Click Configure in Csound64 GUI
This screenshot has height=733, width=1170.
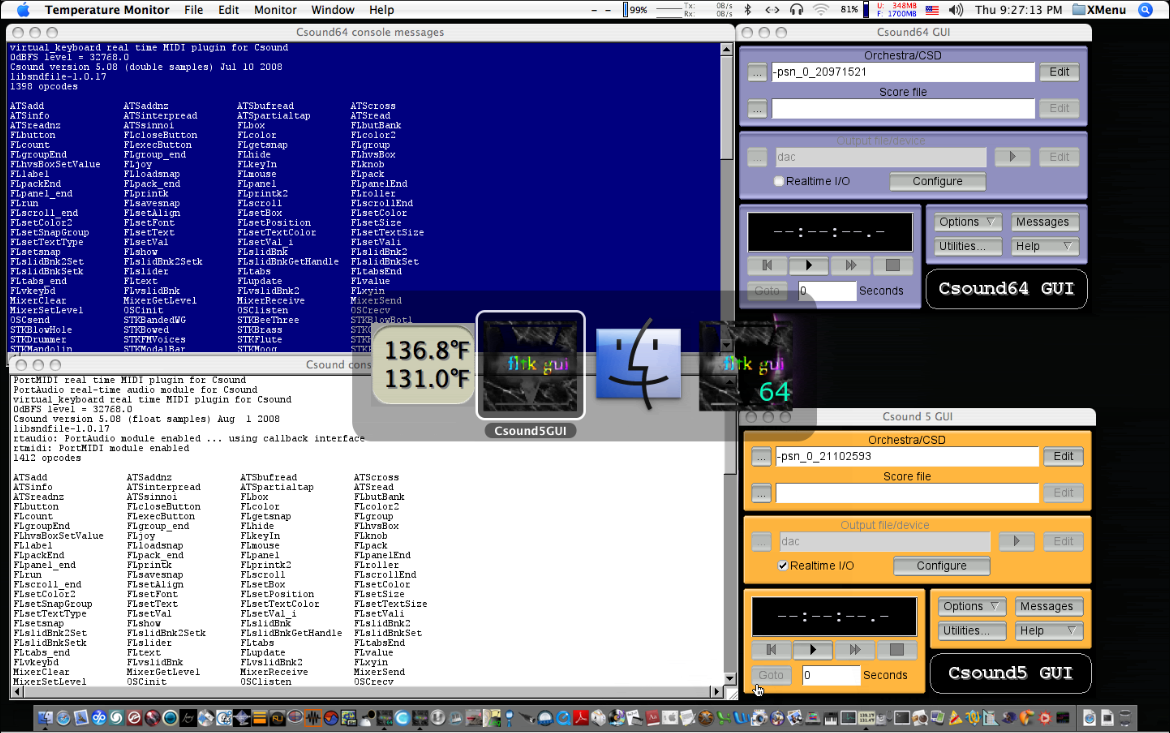click(x=937, y=181)
